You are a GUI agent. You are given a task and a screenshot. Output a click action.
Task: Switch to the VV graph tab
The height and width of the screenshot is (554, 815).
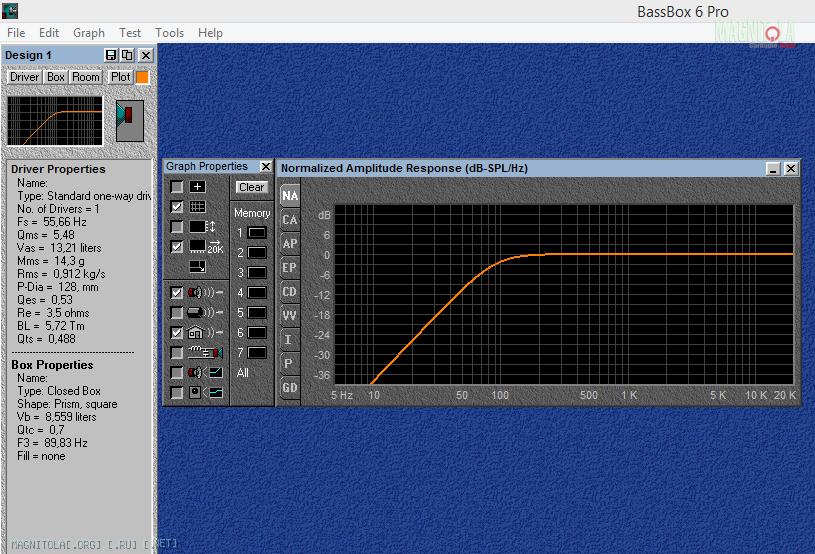290,315
